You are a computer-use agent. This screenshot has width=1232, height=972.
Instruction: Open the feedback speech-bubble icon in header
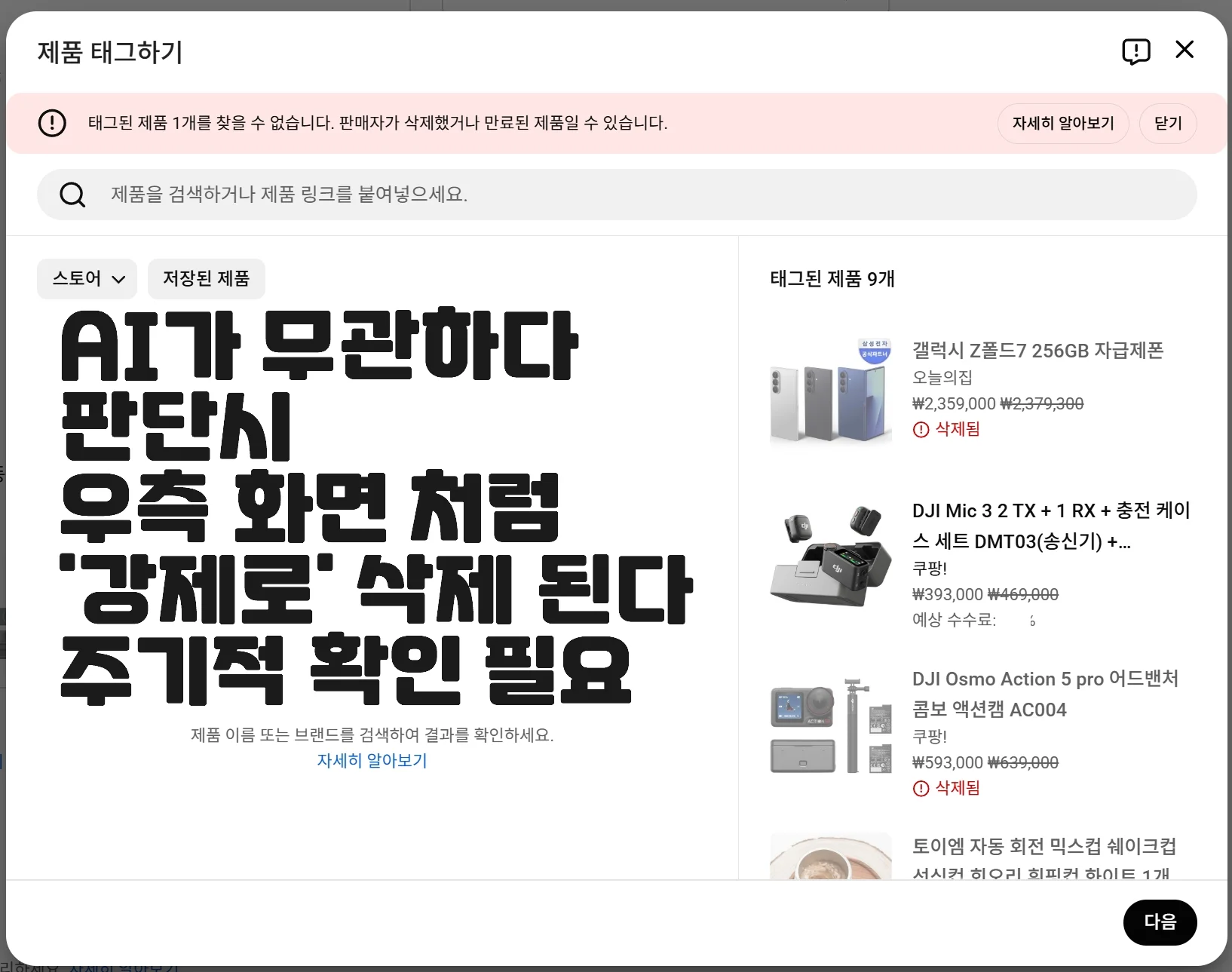(1136, 51)
